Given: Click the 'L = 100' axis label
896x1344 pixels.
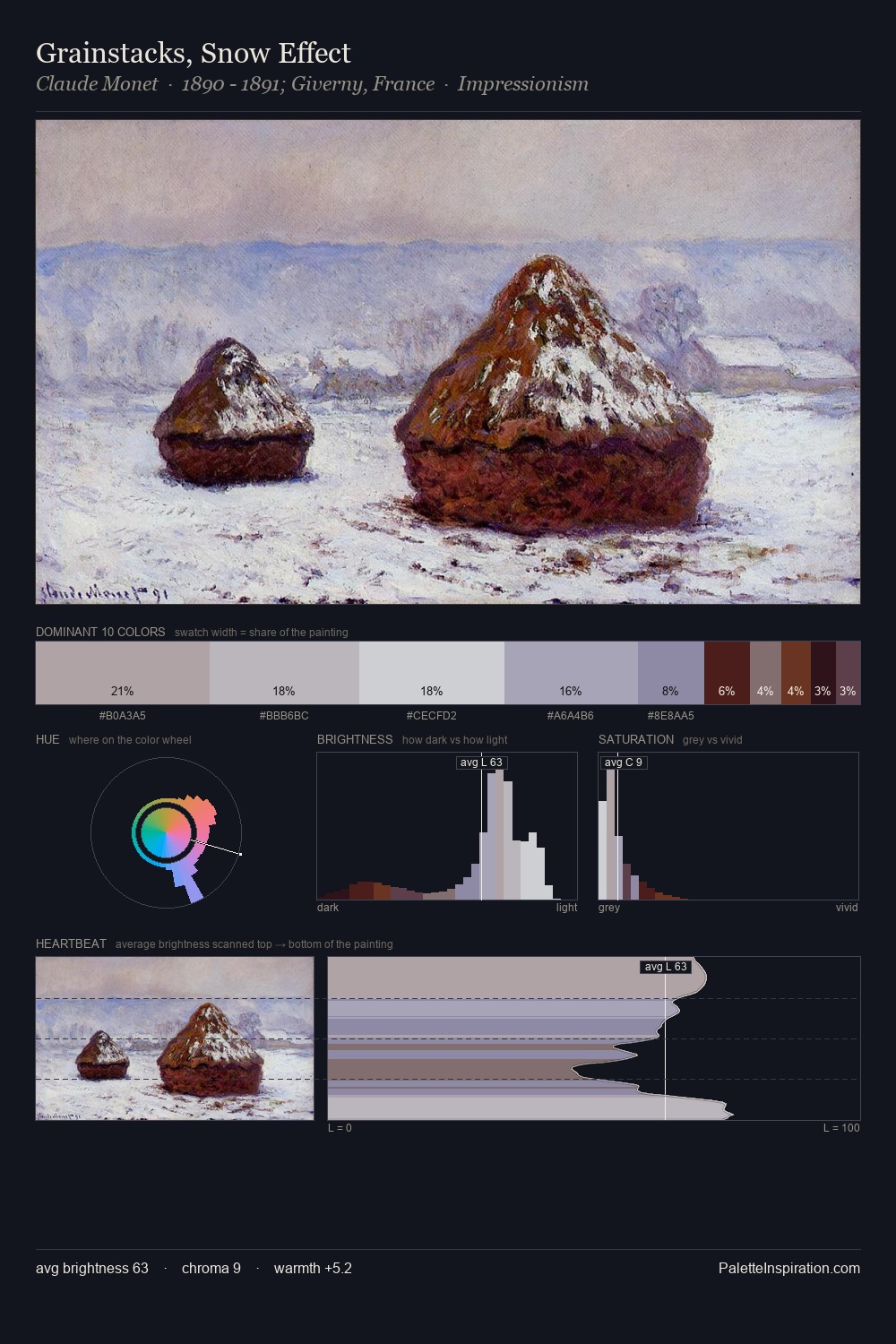Looking at the screenshot, I should 841,1128.
